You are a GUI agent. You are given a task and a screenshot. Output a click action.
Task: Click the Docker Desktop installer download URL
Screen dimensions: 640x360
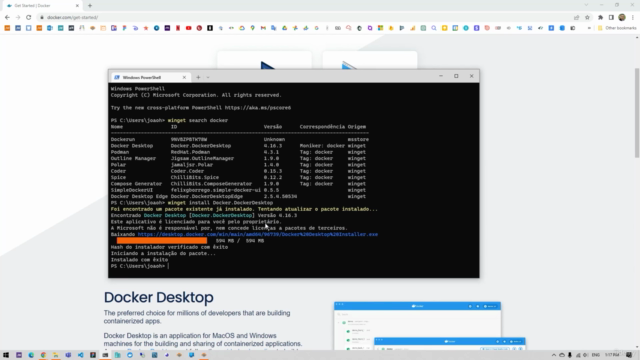258,234
